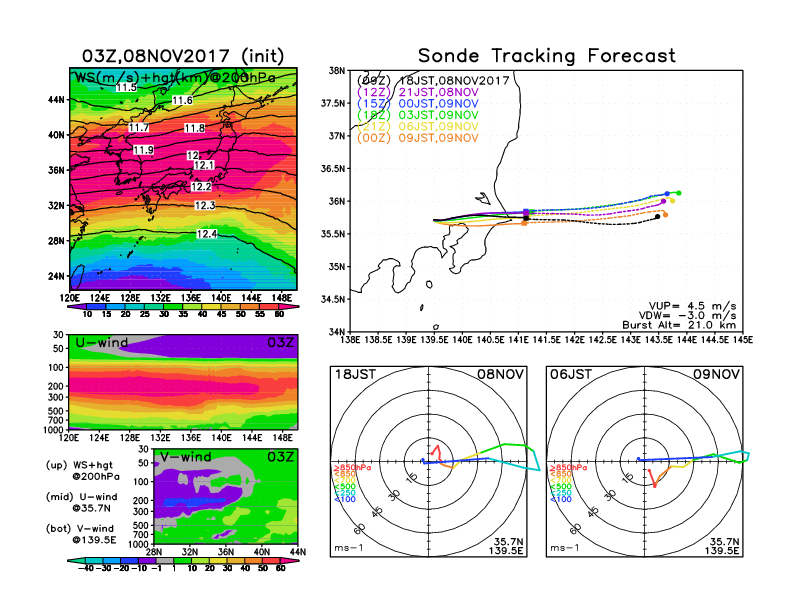The width and height of the screenshot is (792, 612).
Task: Click the '≥850hPa' legend entry in the left hodograph
Action: 353,468
